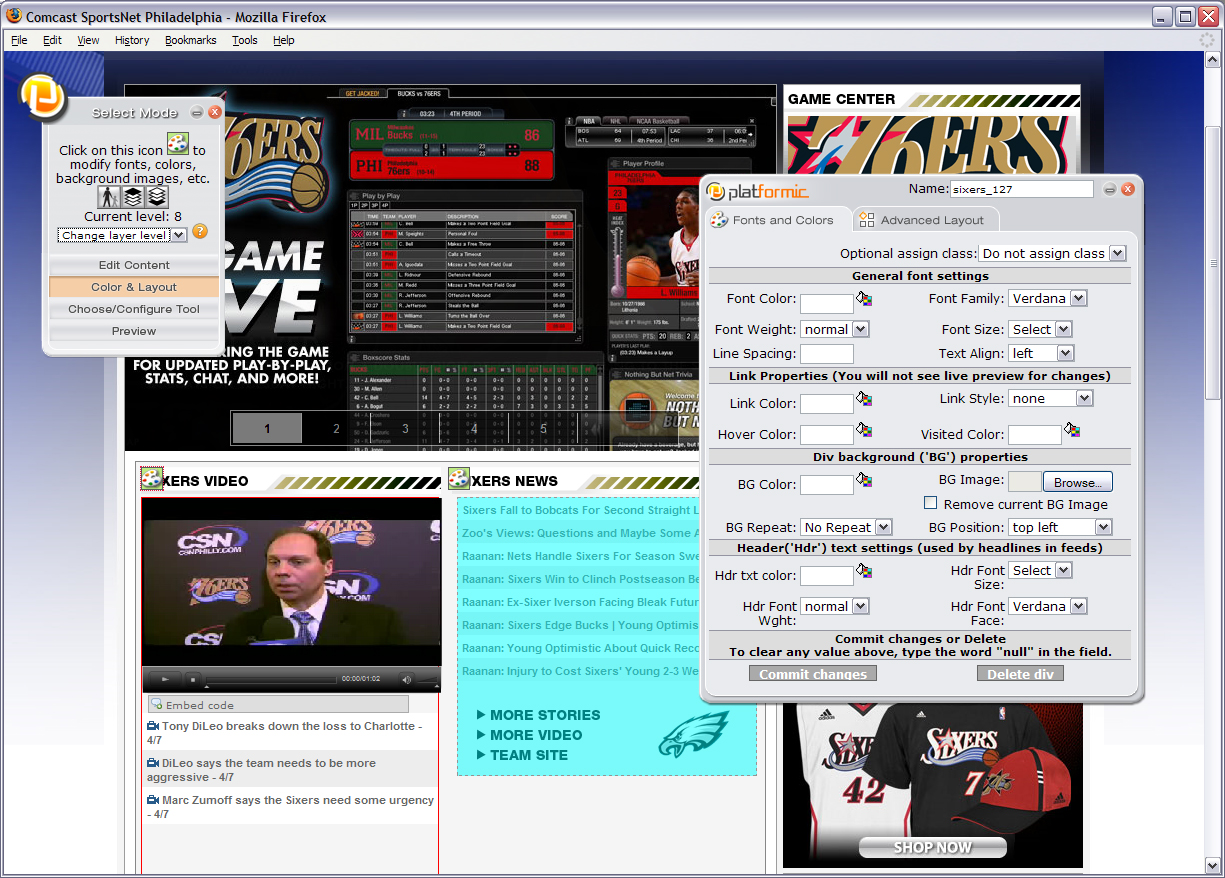Minimize the Platformic properties panel

point(1110,189)
